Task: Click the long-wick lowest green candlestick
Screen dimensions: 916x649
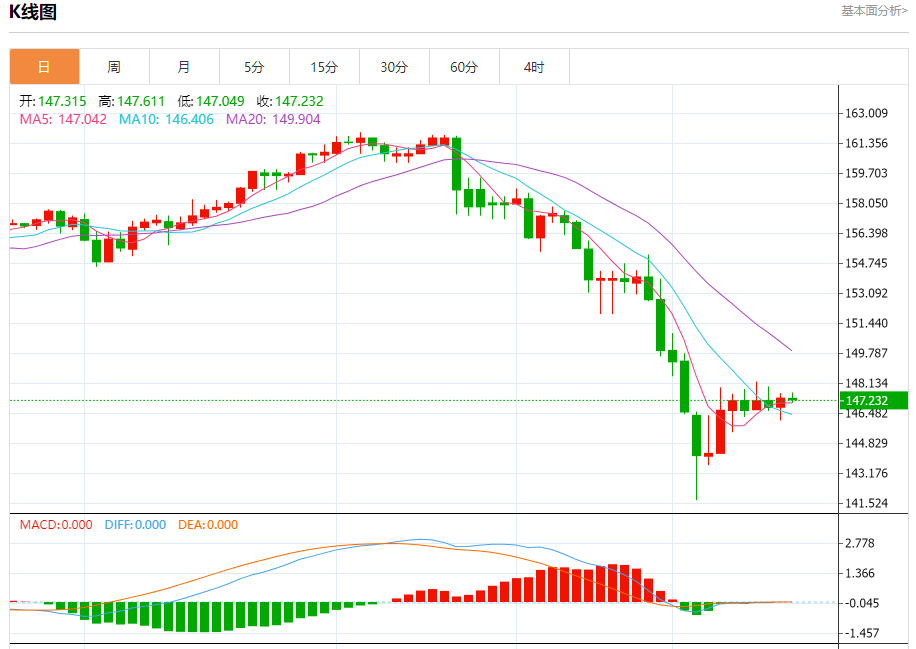Action: point(696,456)
